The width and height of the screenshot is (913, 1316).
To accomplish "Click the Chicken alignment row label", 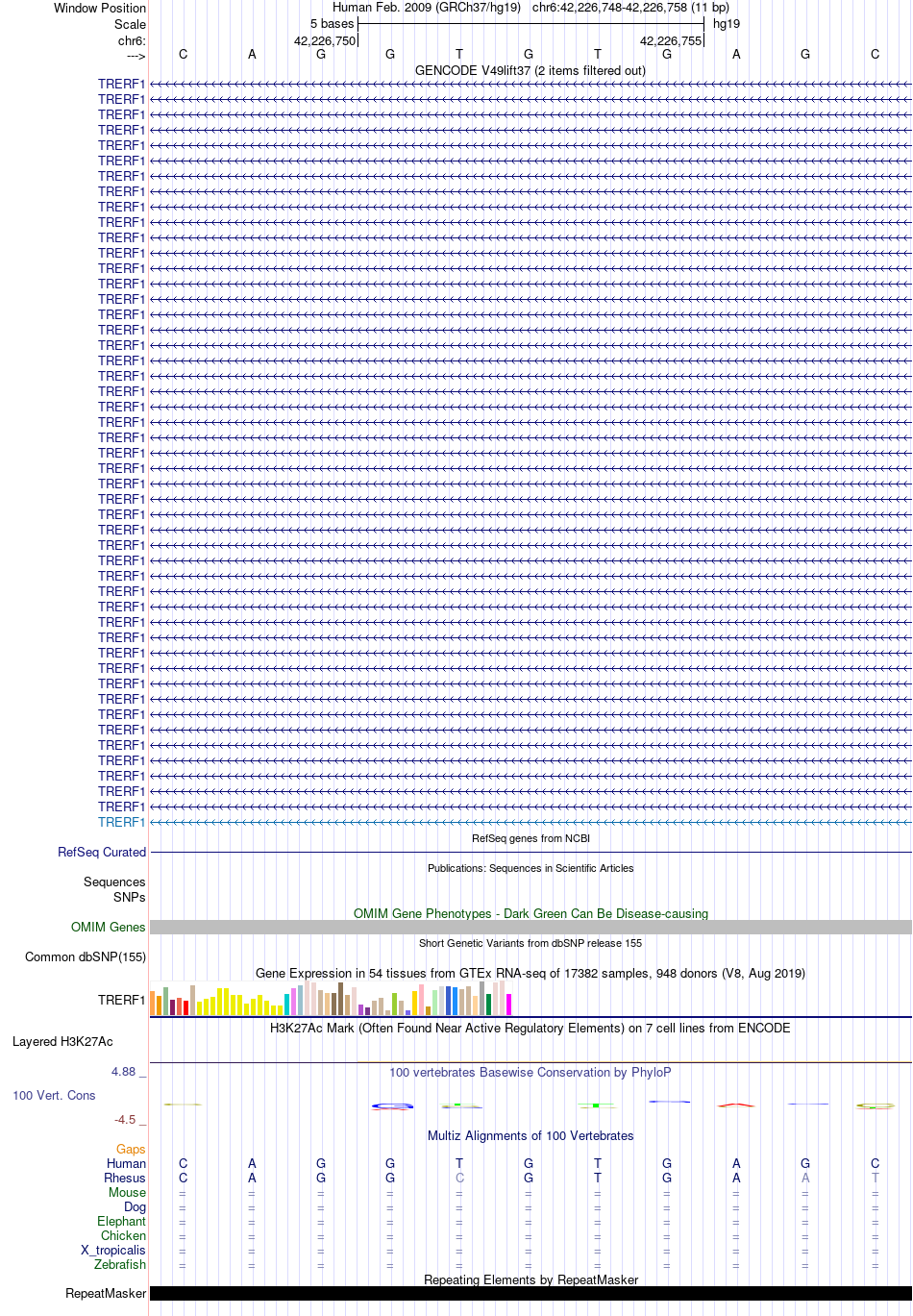I will (x=123, y=1235).
